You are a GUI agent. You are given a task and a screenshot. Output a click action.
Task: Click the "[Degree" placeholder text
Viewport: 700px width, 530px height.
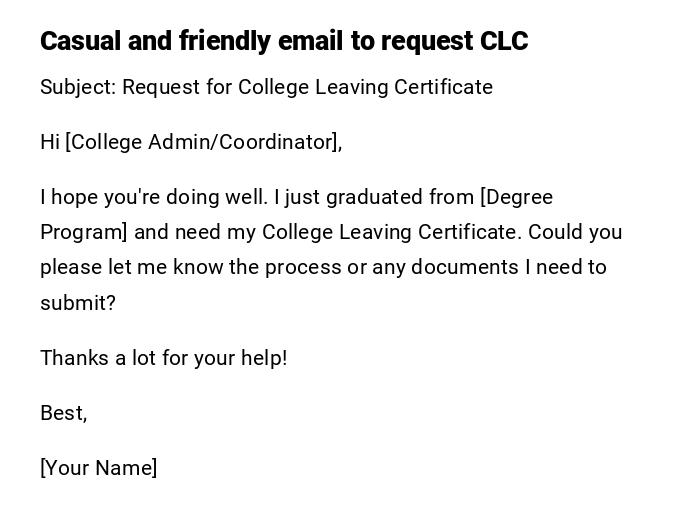516,197
